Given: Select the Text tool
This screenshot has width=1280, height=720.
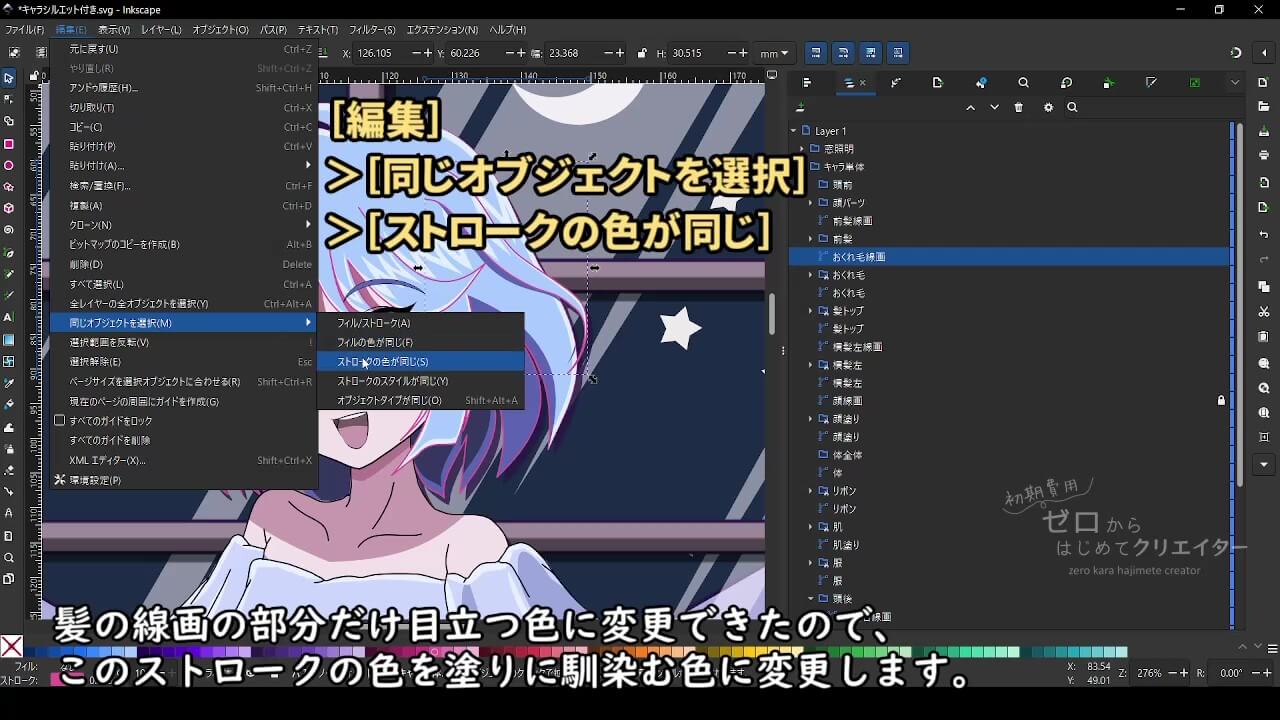Looking at the screenshot, I should point(9,317).
